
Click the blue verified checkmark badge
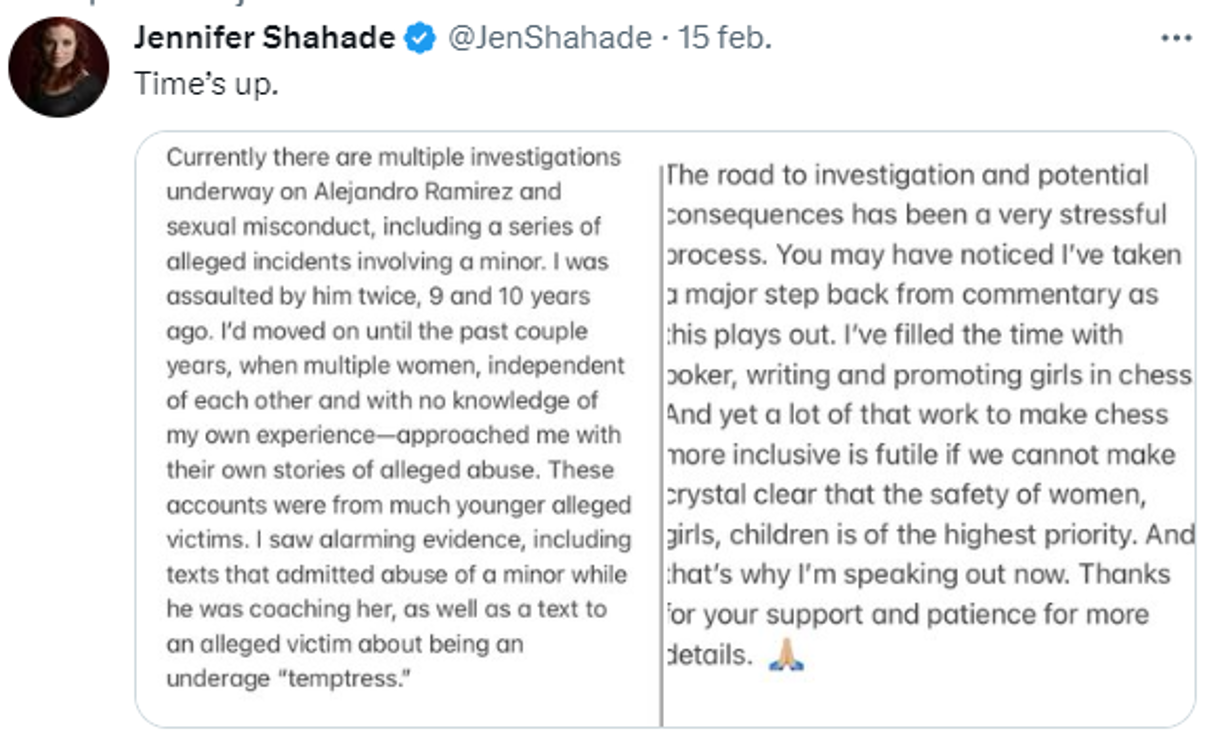pyautogui.click(x=419, y=39)
